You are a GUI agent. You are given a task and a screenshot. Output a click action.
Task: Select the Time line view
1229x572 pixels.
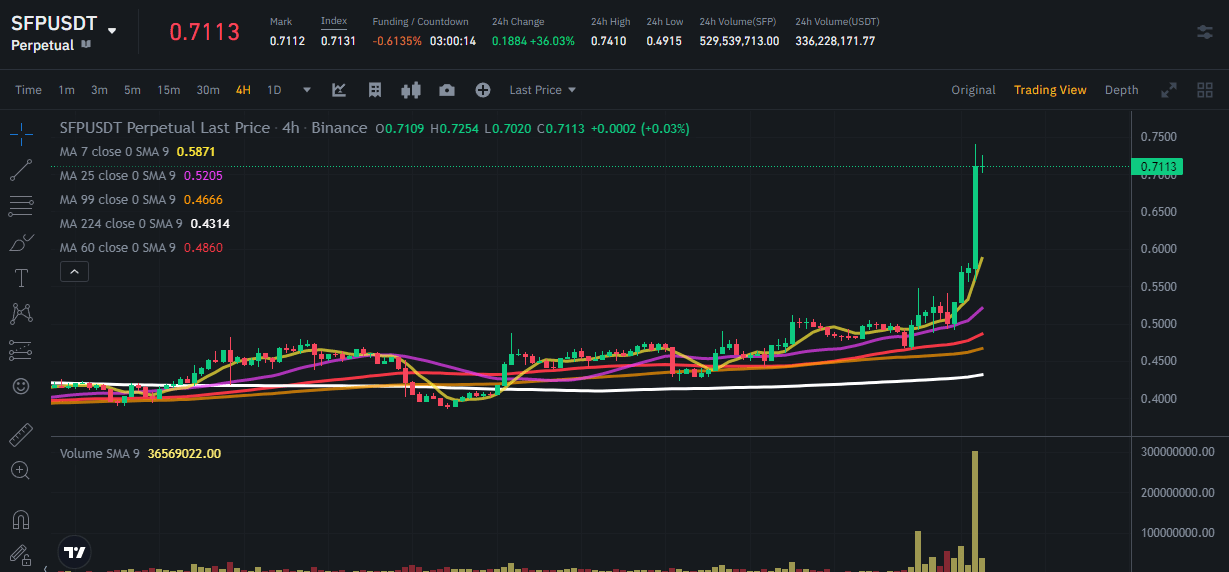coord(28,90)
